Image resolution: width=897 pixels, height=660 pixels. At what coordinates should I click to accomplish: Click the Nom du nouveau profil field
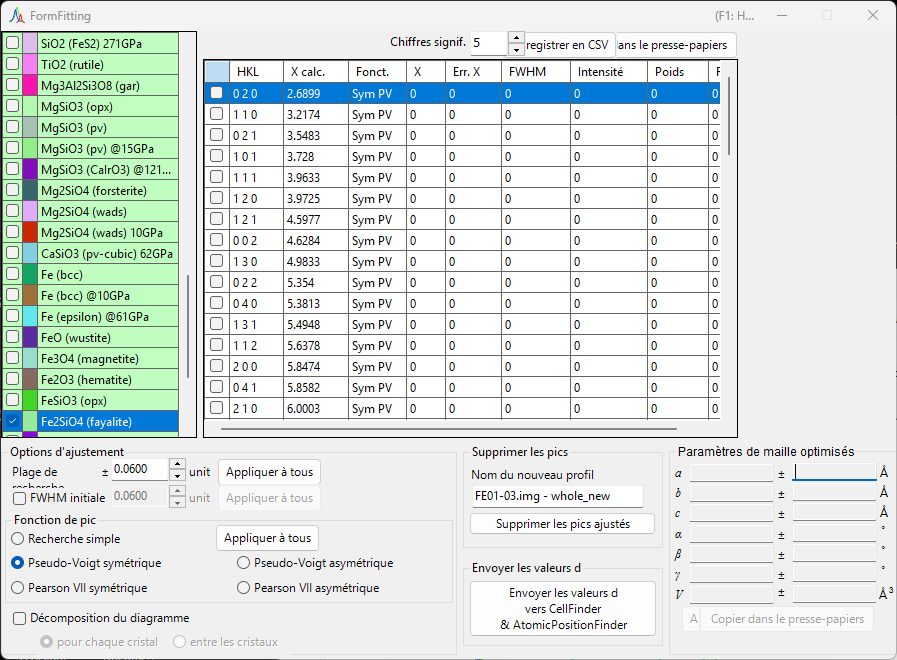coord(558,496)
